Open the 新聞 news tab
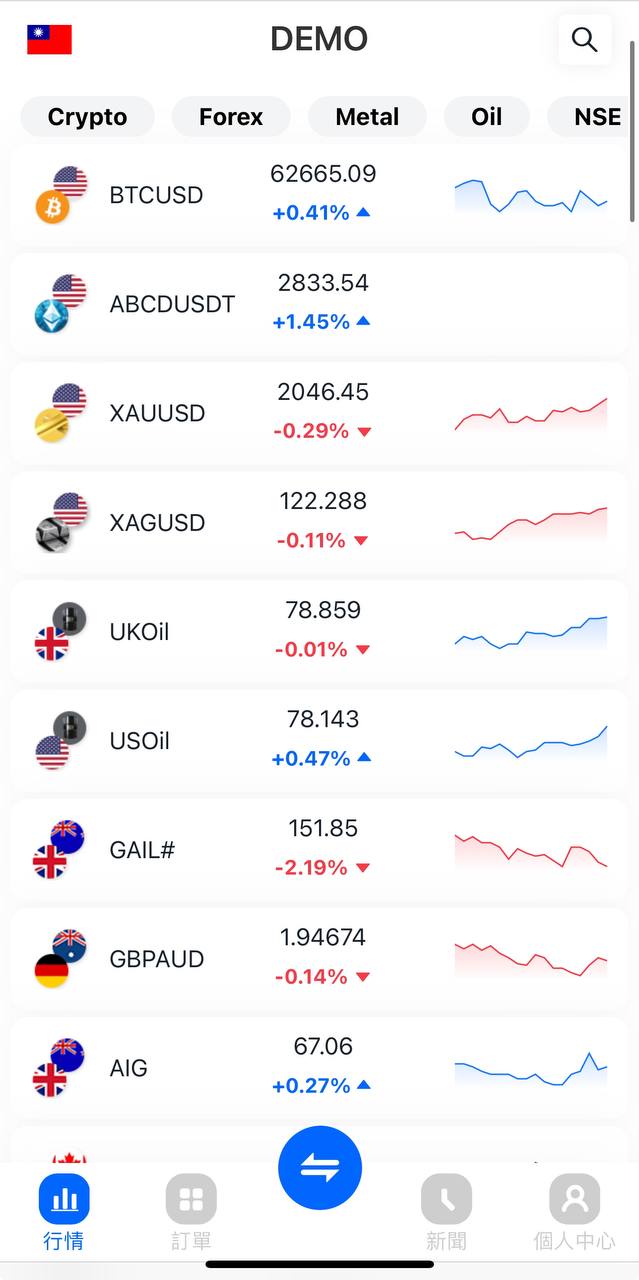The height and width of the screenshot is (1280, 639). tap(446, 1199)
